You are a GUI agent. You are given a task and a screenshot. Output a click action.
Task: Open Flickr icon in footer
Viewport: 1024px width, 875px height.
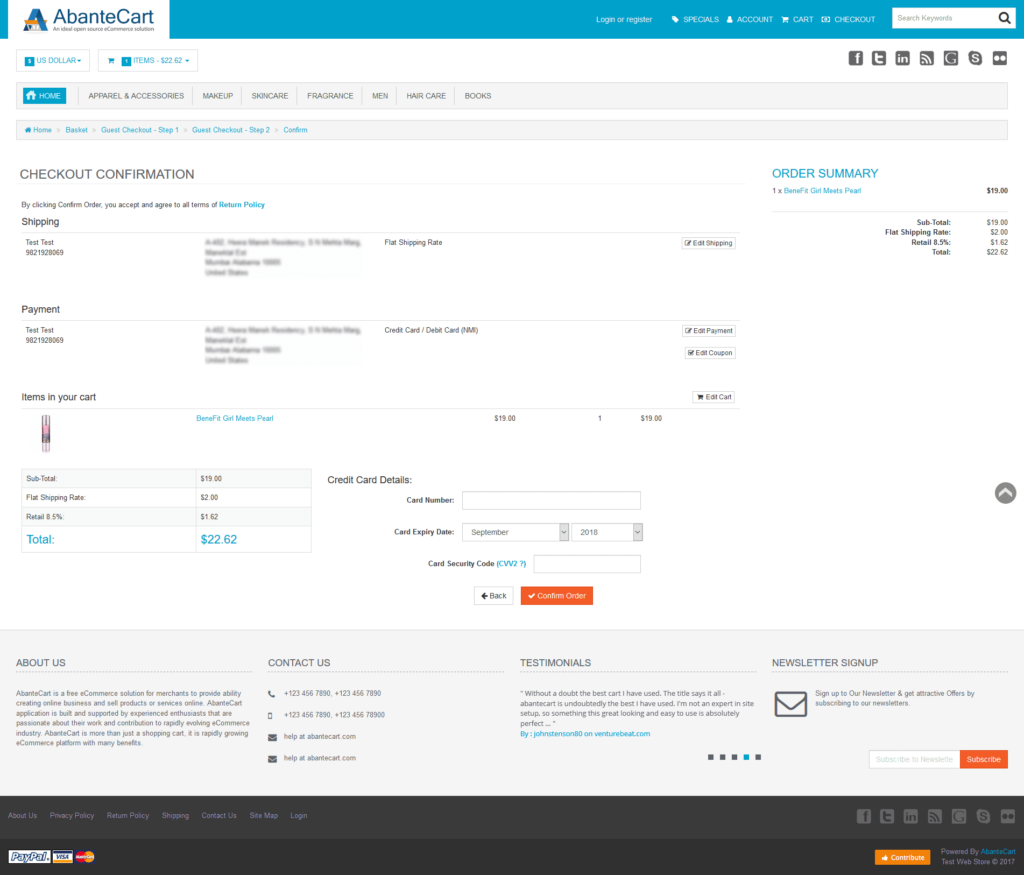pos(1008,816)
